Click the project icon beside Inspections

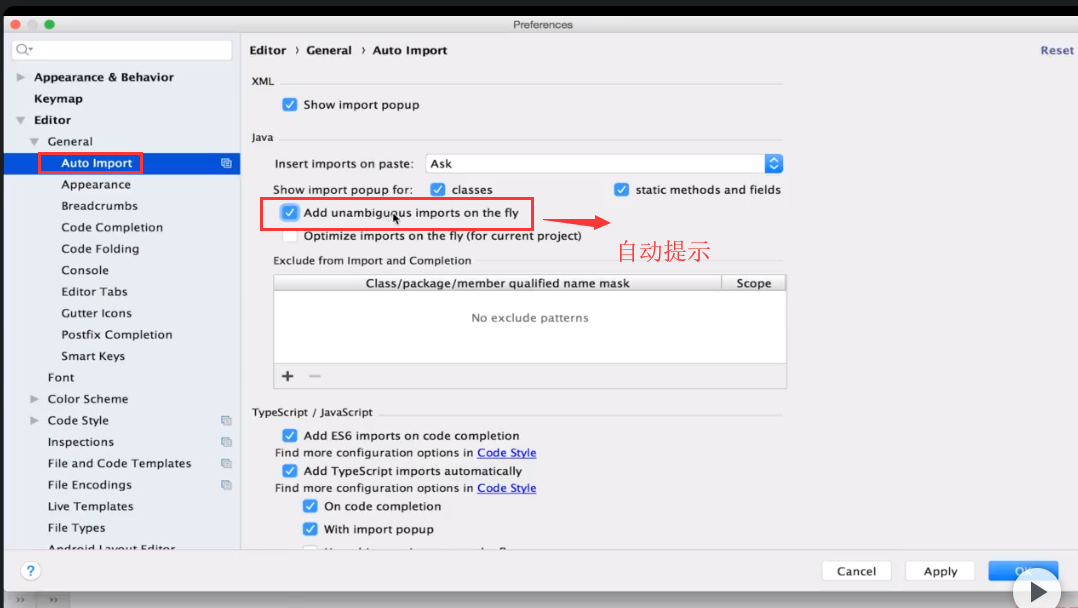(x=226, y=442)
